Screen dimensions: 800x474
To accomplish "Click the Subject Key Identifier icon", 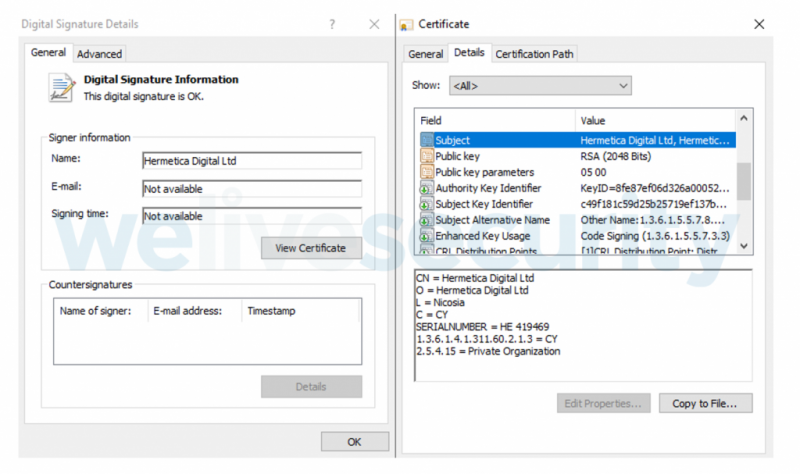I will point(427,204).
